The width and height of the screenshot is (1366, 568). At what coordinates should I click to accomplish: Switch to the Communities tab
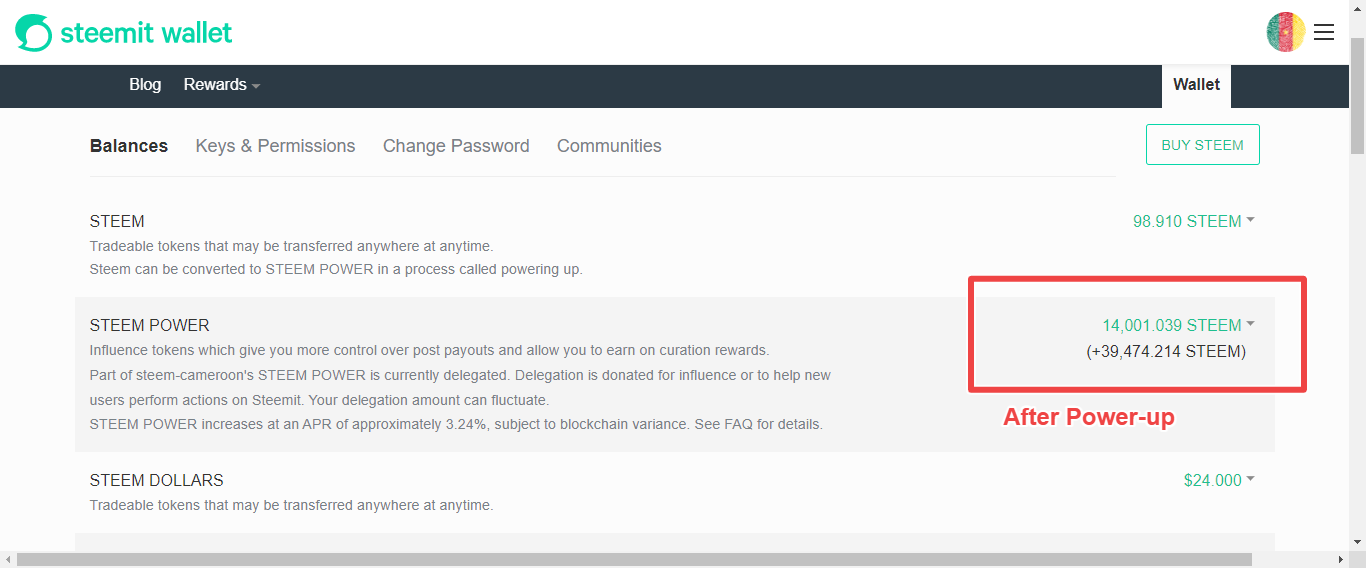coord(609,146)
